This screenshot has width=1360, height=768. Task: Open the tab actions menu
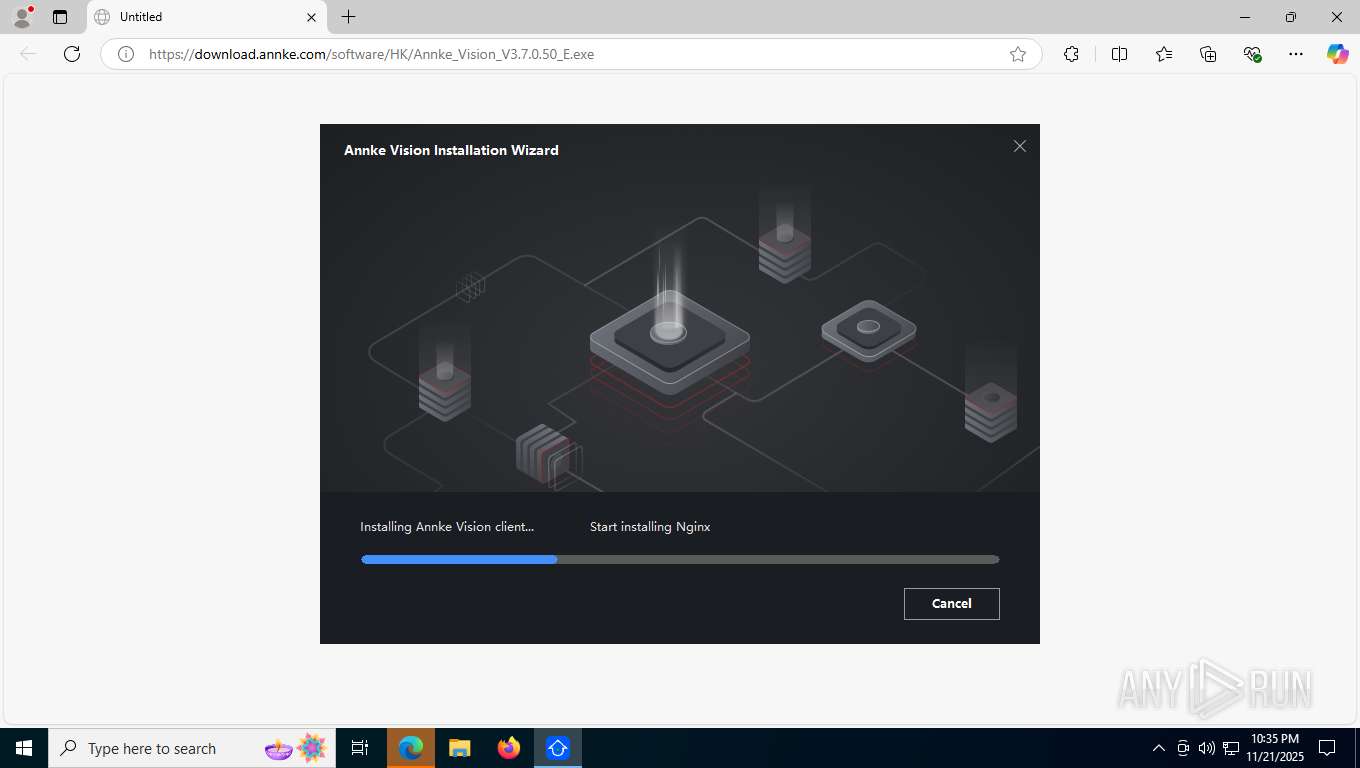coord(60,17)
